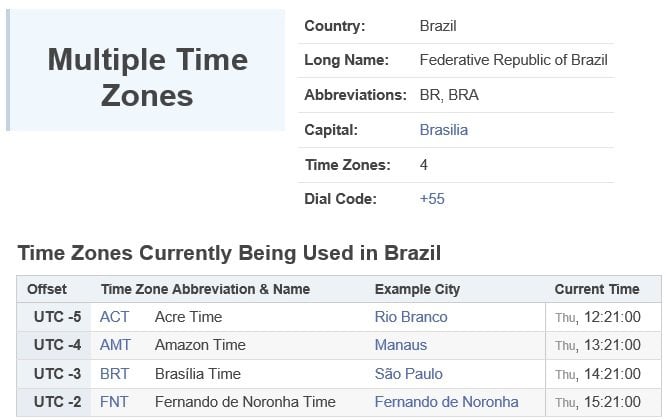Open the AMT time zone abbreviation link

[x=115, y=345]
